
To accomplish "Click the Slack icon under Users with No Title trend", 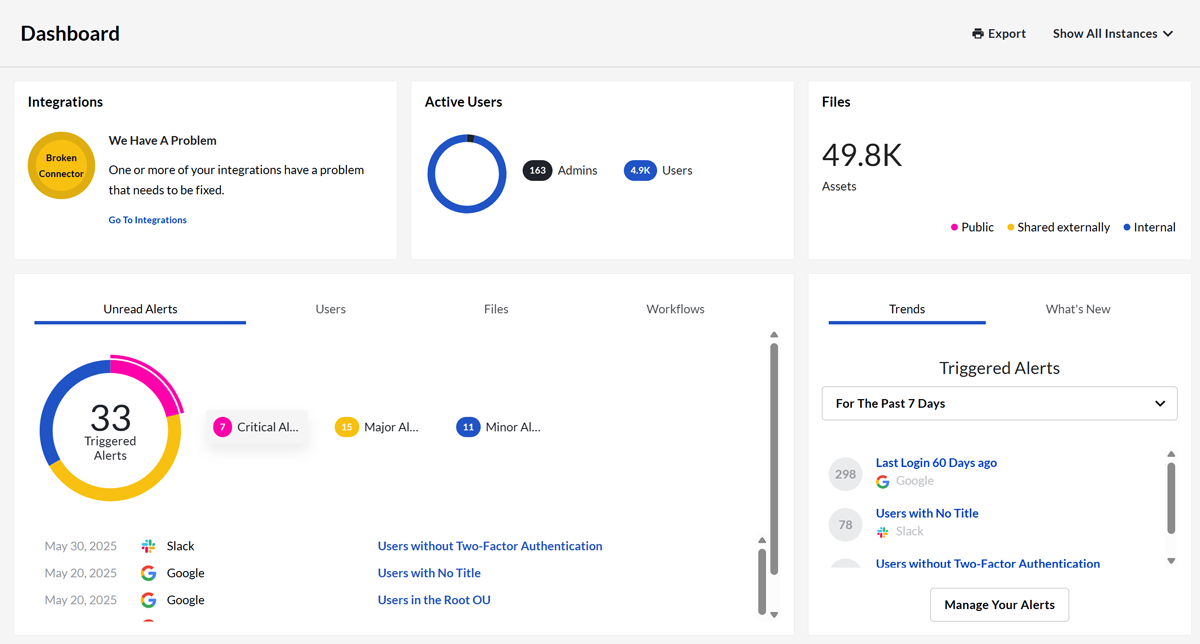I will point(882,532).
